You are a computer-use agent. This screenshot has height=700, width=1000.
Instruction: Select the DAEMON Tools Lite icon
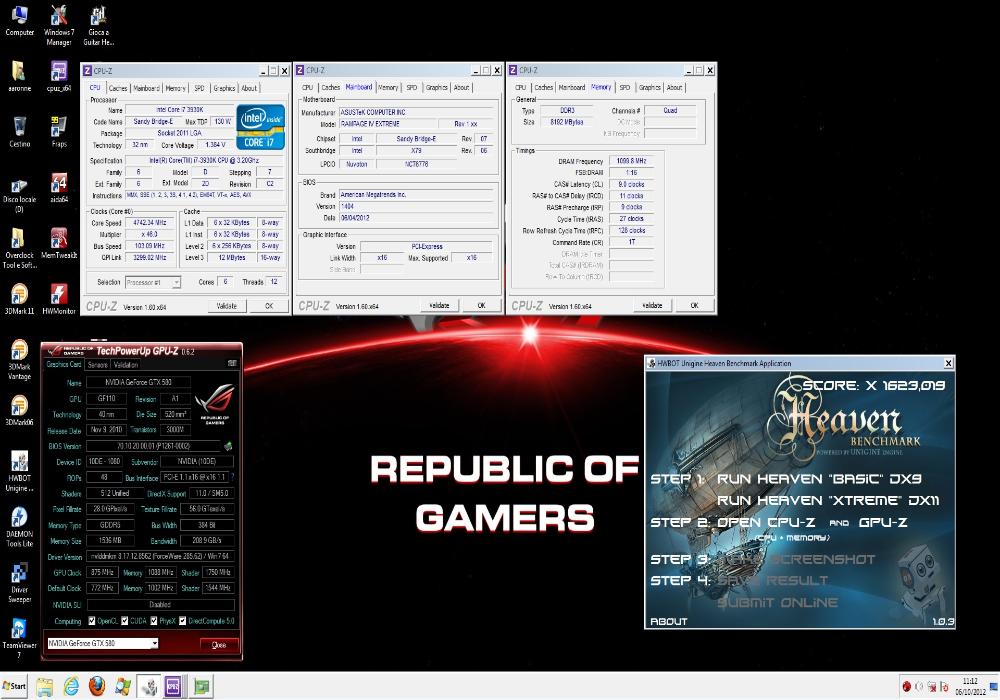(19, 527)
